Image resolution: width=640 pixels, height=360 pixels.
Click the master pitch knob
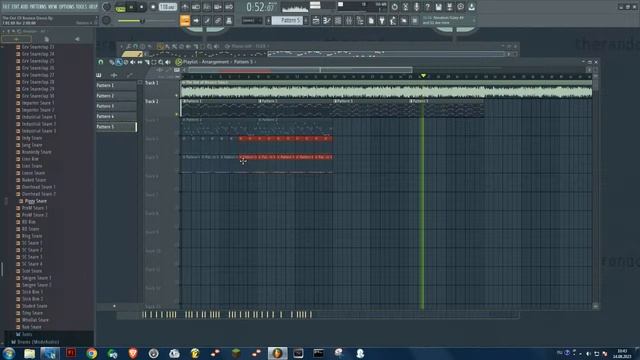(x=107, y=20)
